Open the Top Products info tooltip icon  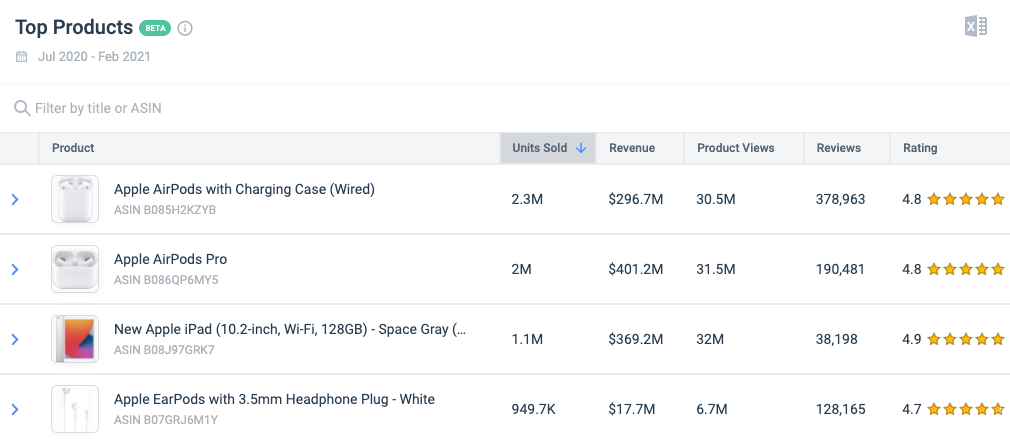click(185, 28)
